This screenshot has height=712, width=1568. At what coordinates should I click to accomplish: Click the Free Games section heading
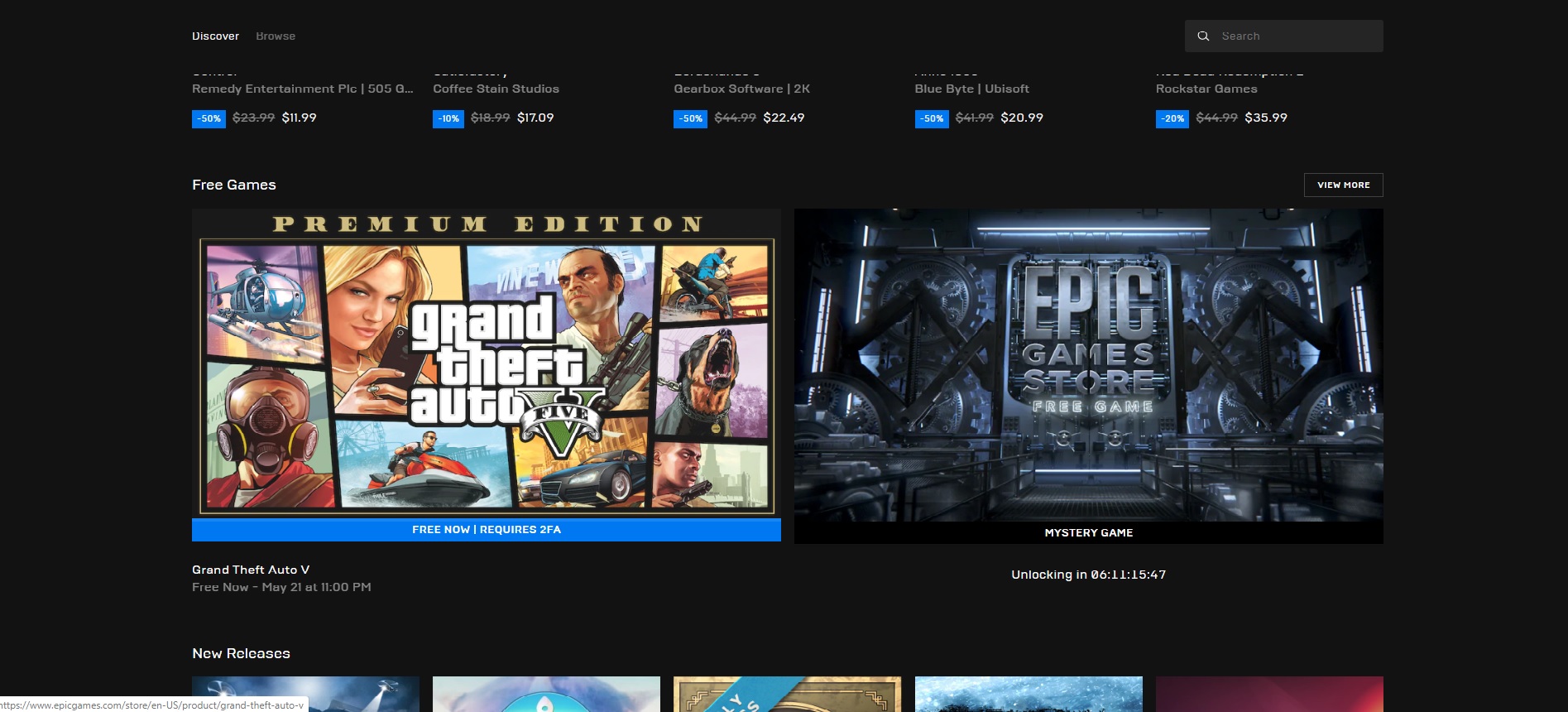tap(234, 185)
